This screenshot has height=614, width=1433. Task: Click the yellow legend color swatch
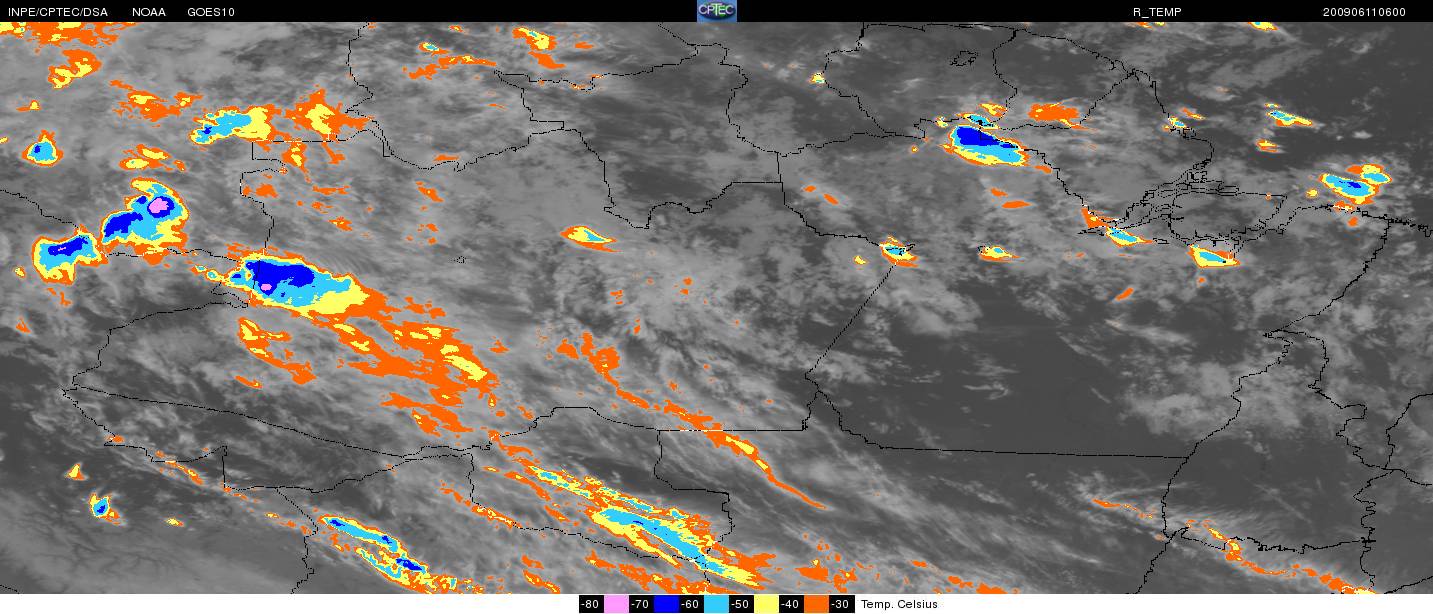point(766,604)
